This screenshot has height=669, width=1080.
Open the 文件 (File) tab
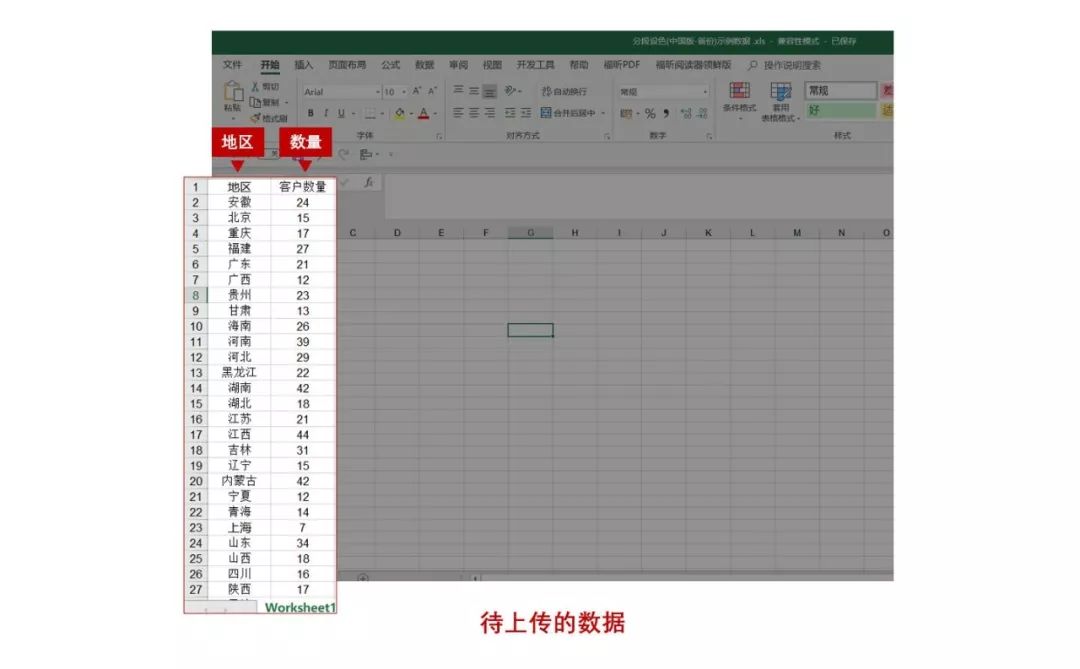click(232, 65)
